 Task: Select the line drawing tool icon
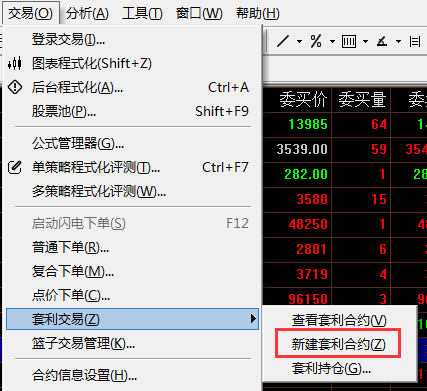(283, 41)
